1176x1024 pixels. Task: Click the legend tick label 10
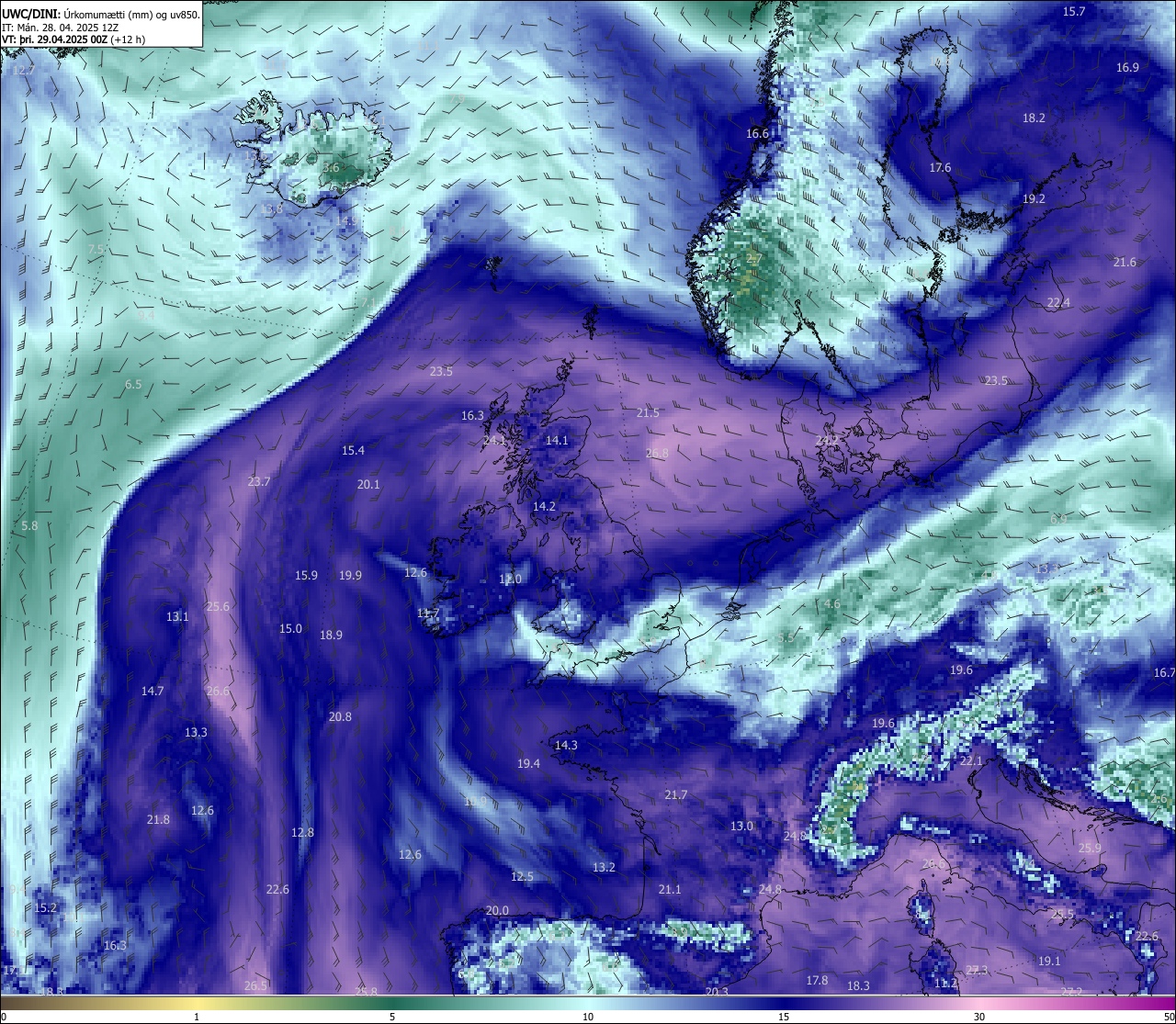coord(588,1017)
